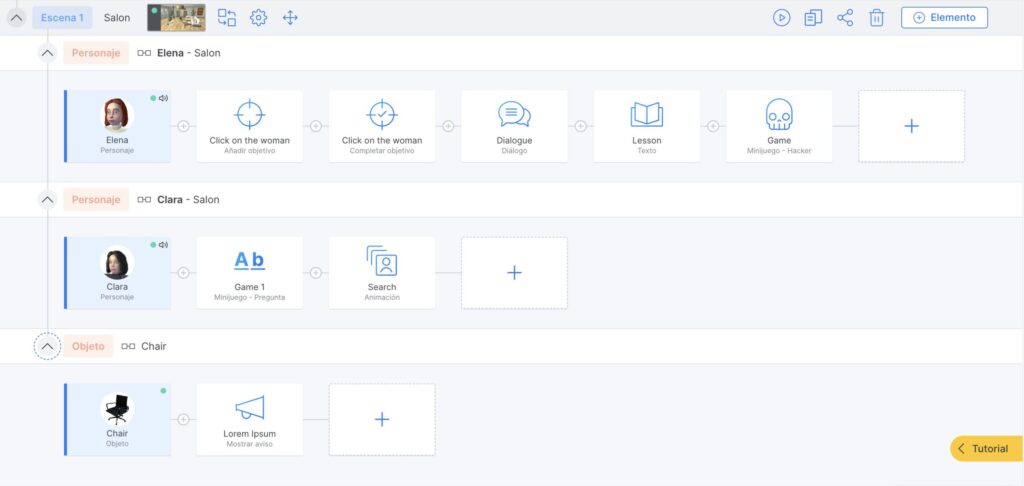The image size is (1024, 486).
Task: Click the Salon scene thumbnail image
Action: click(176, 18)
